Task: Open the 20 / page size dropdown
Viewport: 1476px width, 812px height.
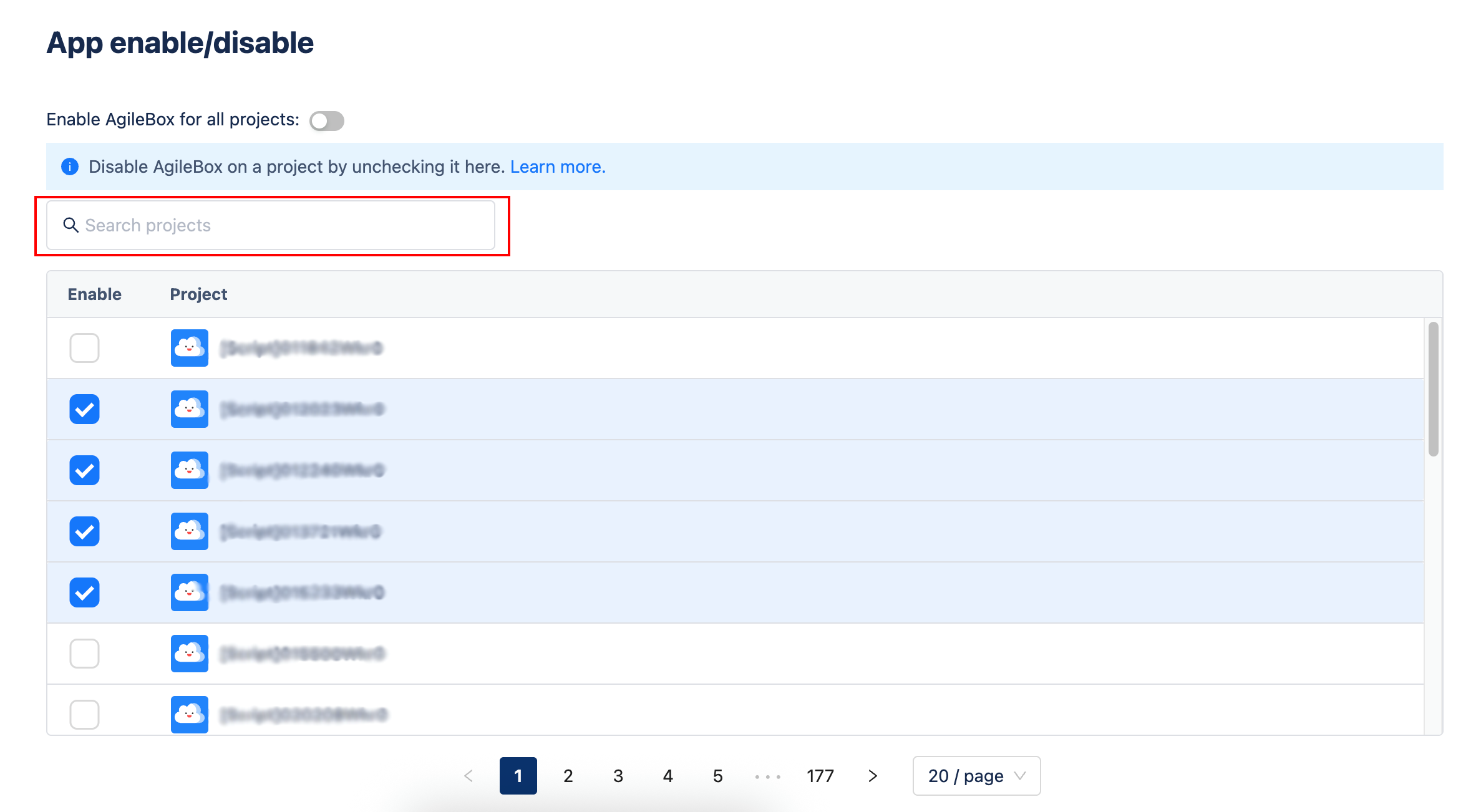Action: coord(976,776)
